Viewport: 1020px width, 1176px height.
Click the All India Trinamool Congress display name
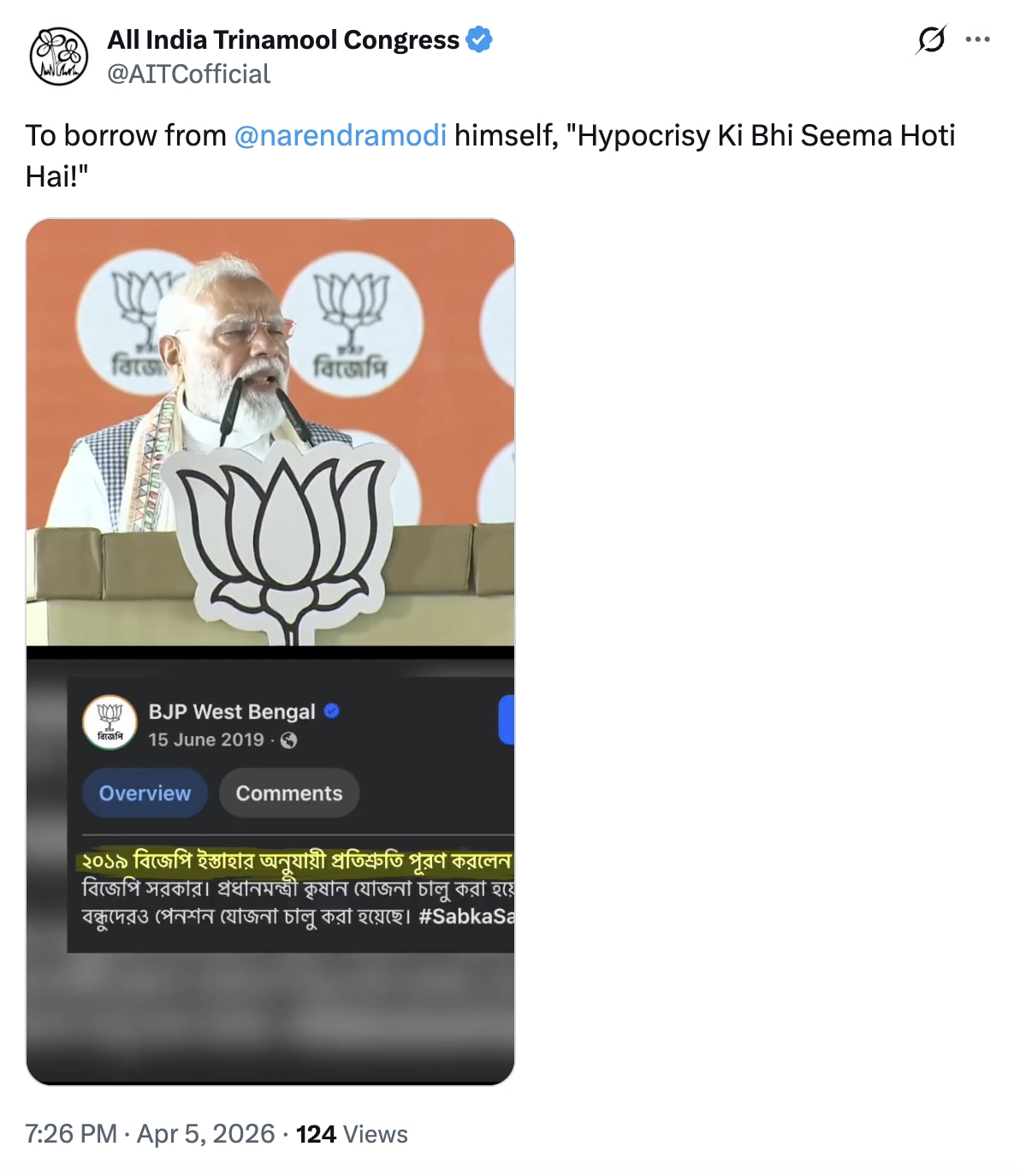(283, 39)
